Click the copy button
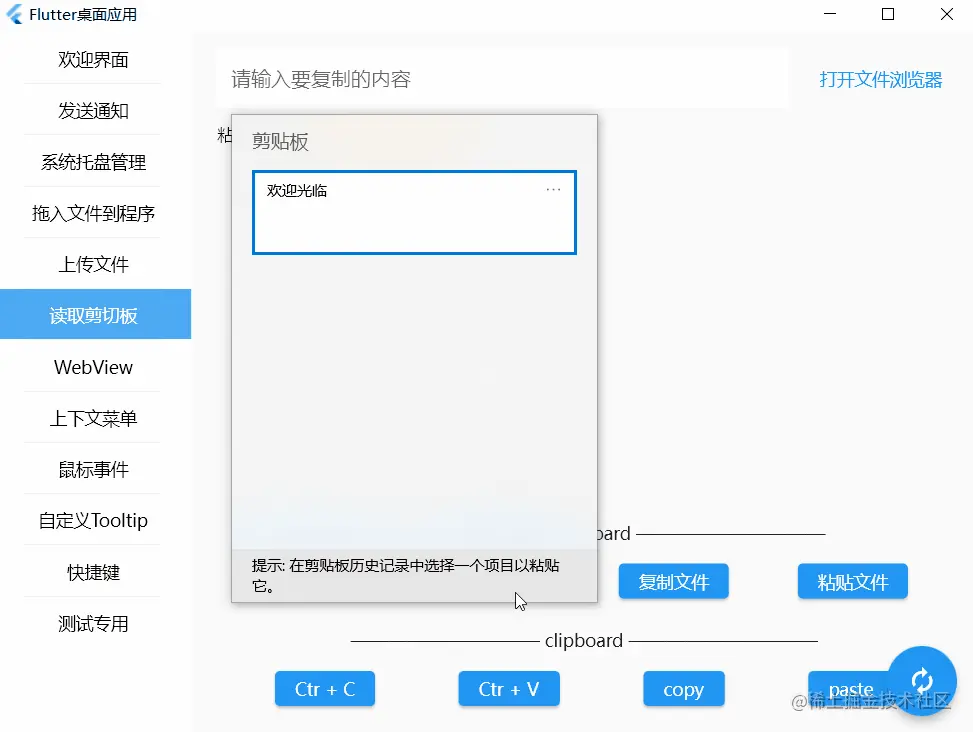Viewport: 973px width, 732px height. click(683, 689)
